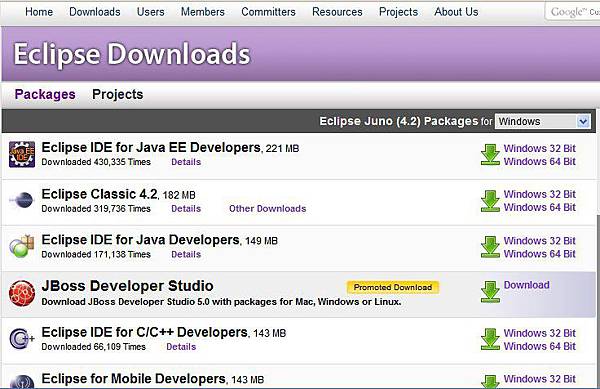Go to Home in the top navigation

coord(39,12)
